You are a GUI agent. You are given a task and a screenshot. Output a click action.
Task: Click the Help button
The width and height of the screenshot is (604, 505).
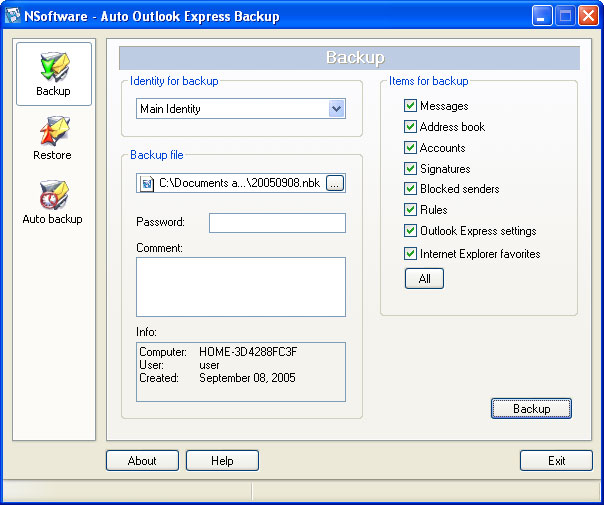(x=222, y=461)
